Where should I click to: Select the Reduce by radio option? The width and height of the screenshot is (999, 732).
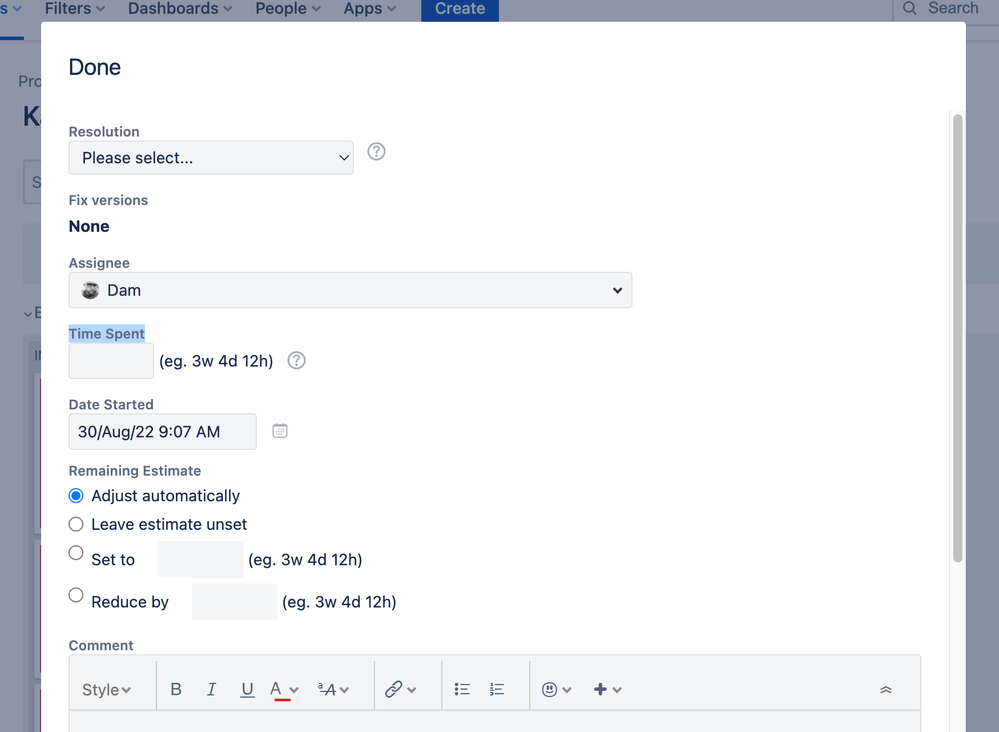tap(76, 595)
